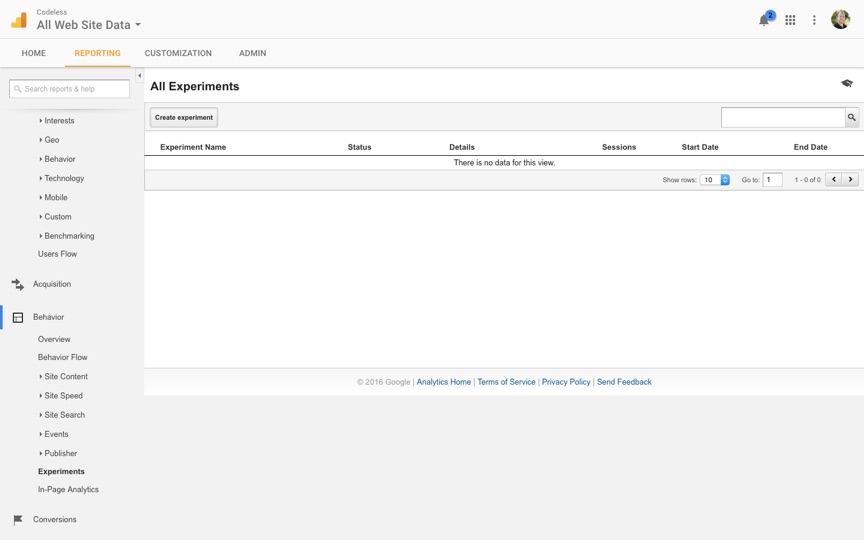Expand the Events group
Screen dimensions: 864x540
coord(54,434)
